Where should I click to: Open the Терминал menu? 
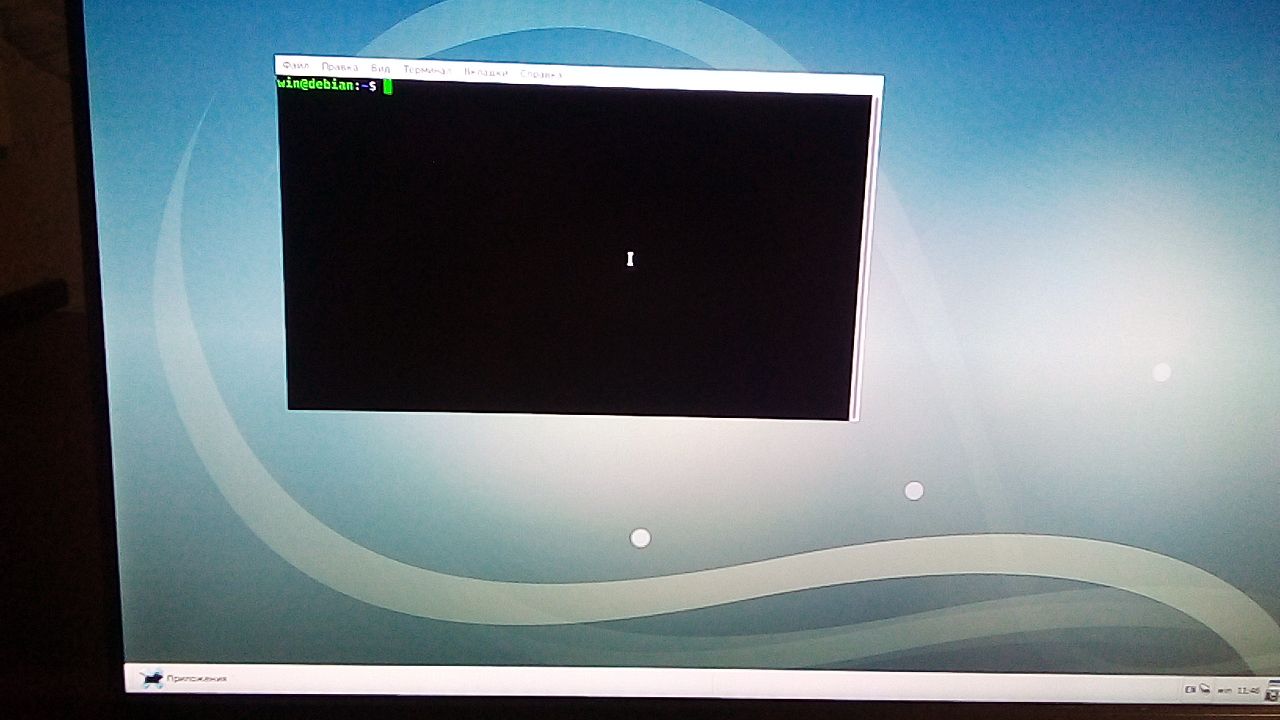(x=427, y=71)
